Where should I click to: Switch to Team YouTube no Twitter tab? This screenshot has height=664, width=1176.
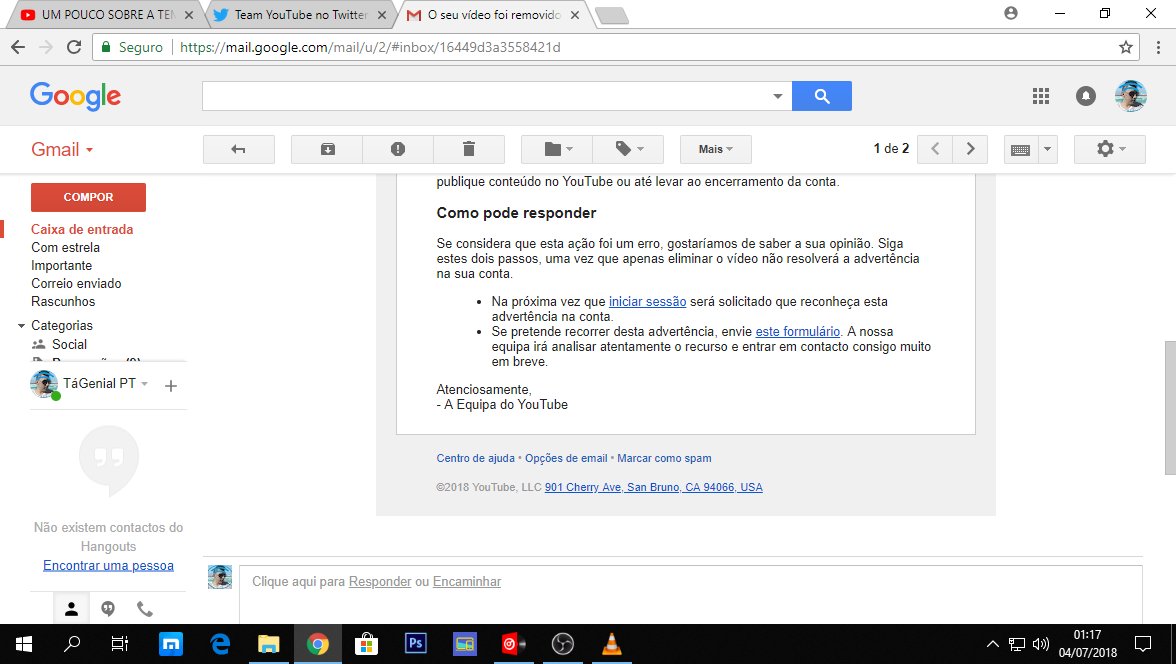[300, 15]
